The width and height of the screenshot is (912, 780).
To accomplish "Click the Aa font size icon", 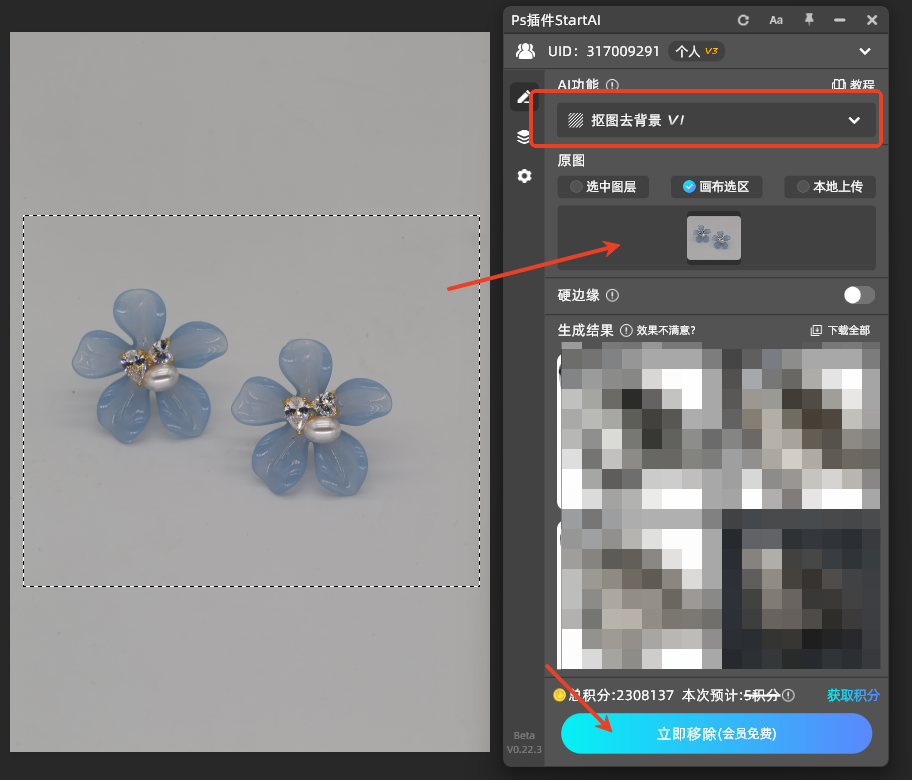I will point(776,20).
